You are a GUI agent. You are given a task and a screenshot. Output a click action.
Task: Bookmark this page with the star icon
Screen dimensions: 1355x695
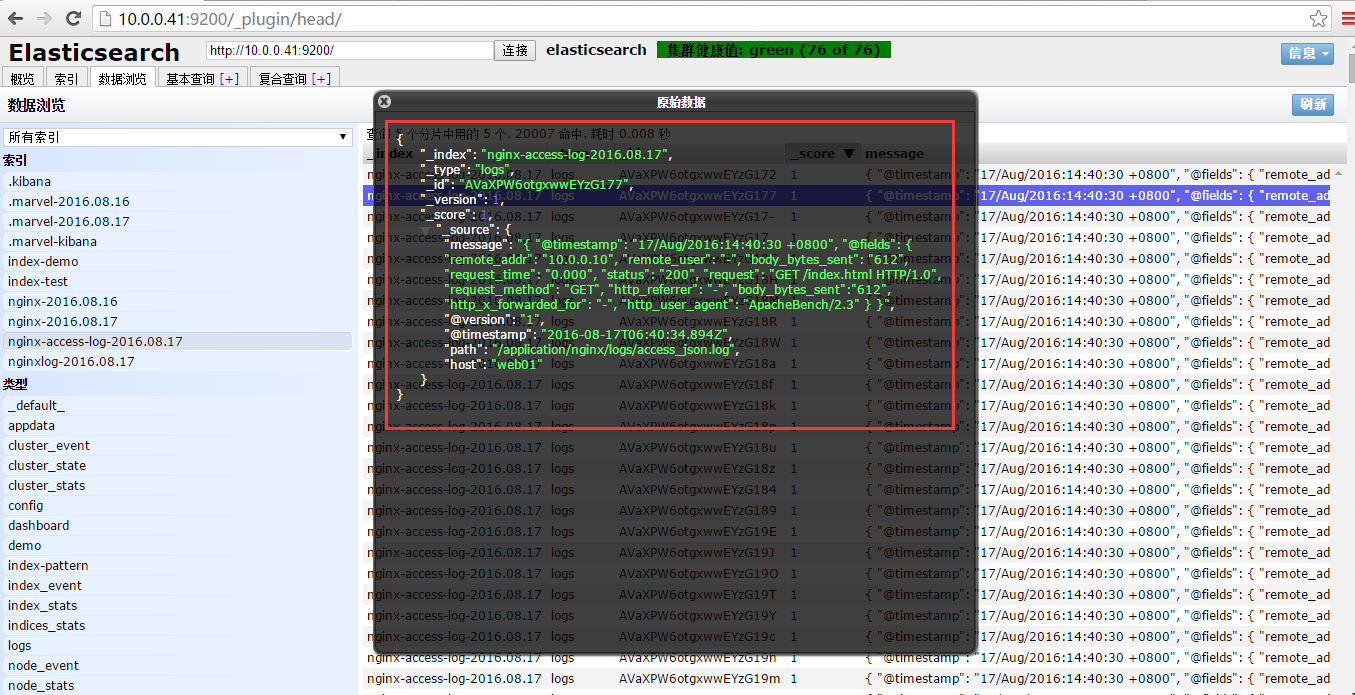(x=1320, y=19)
